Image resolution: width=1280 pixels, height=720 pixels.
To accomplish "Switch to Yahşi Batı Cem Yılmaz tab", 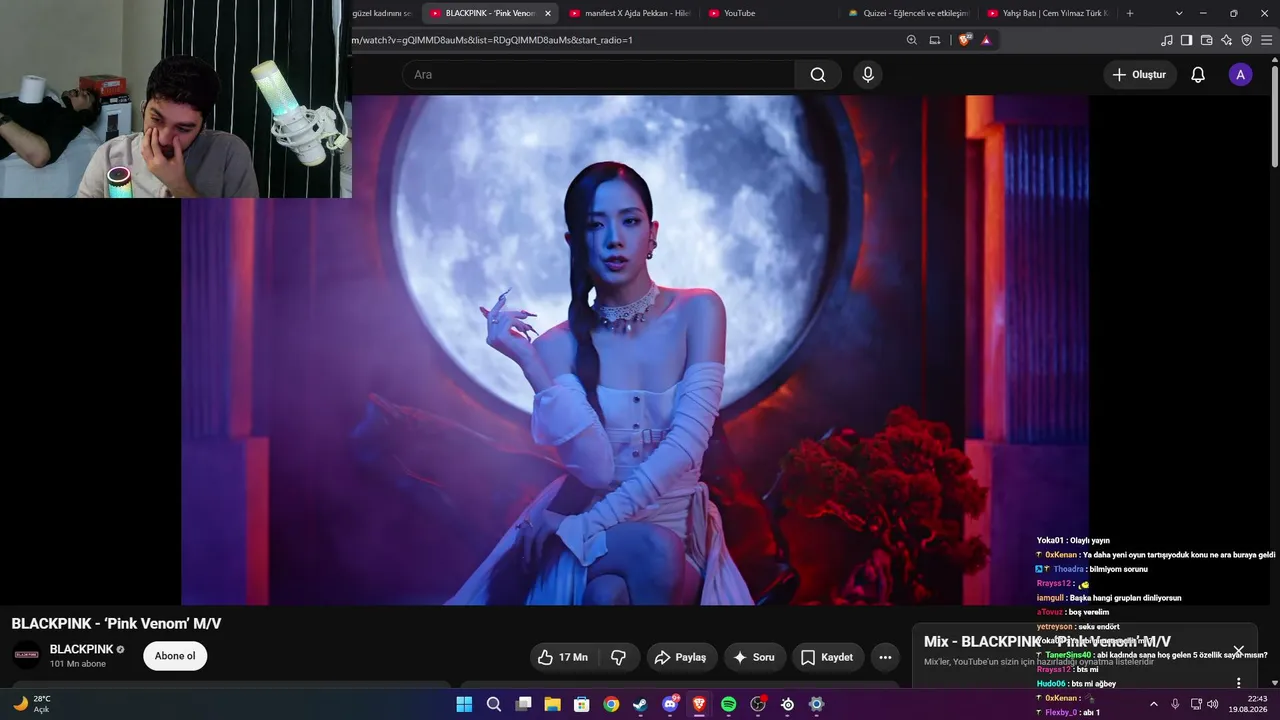I will [x=1047, y=13].
